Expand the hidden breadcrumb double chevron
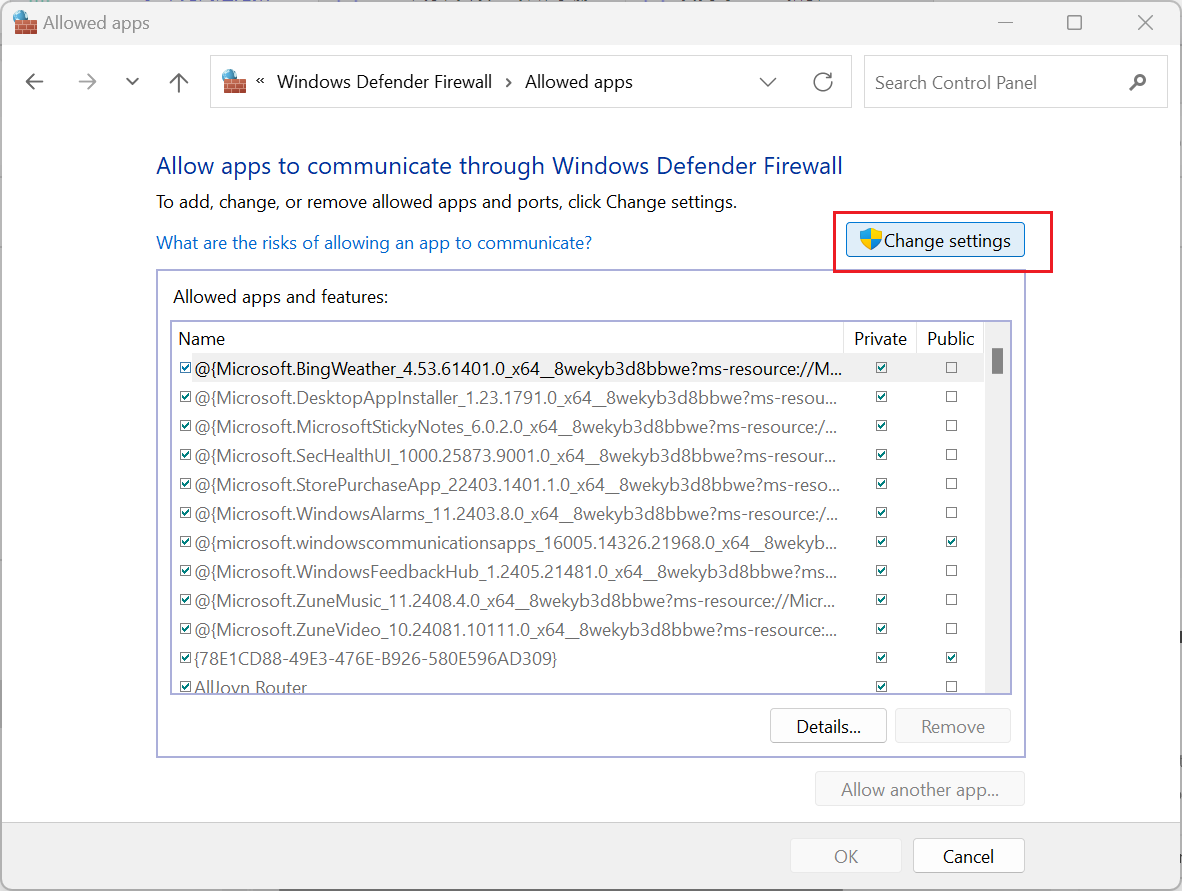1182x891 pixels. (260, 81)
